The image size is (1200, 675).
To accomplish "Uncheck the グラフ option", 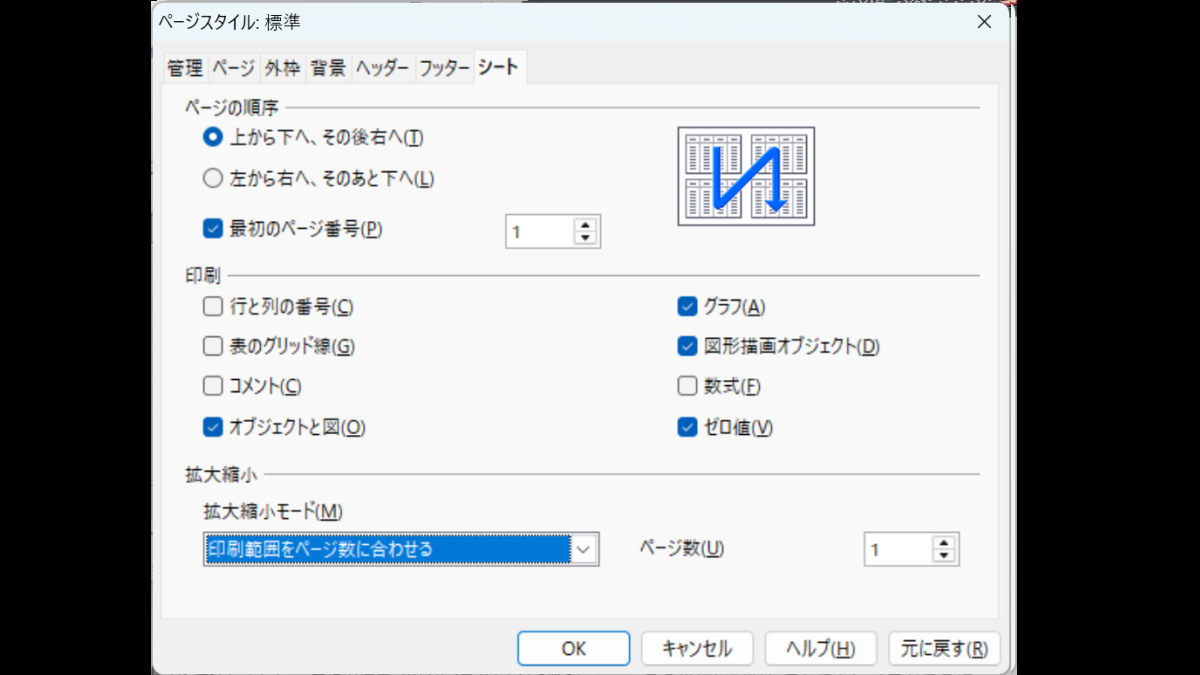I will [x=686, y=307].
